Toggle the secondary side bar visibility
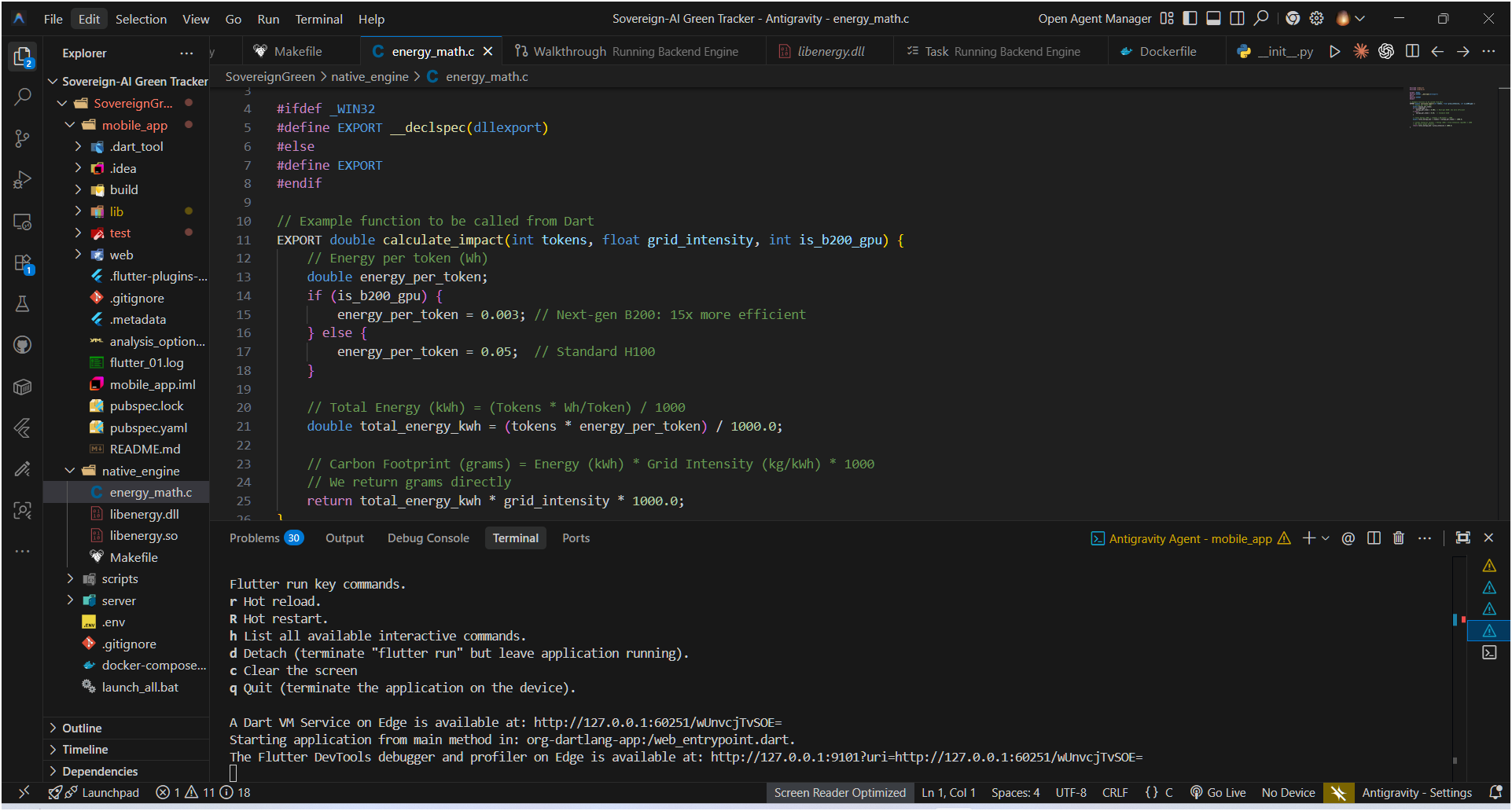 (x=1237, y=18)
